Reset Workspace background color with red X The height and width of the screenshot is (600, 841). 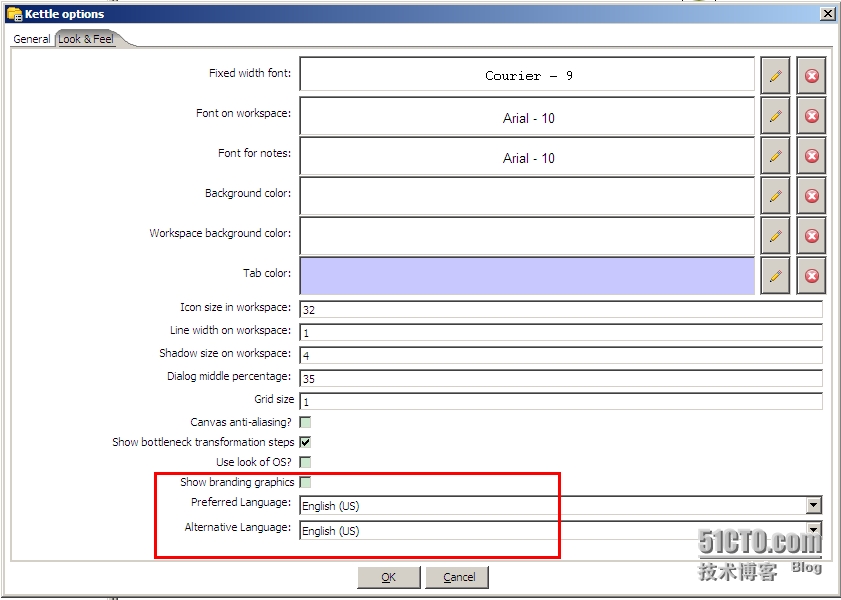pyautogui.click(x=811, y=236)
